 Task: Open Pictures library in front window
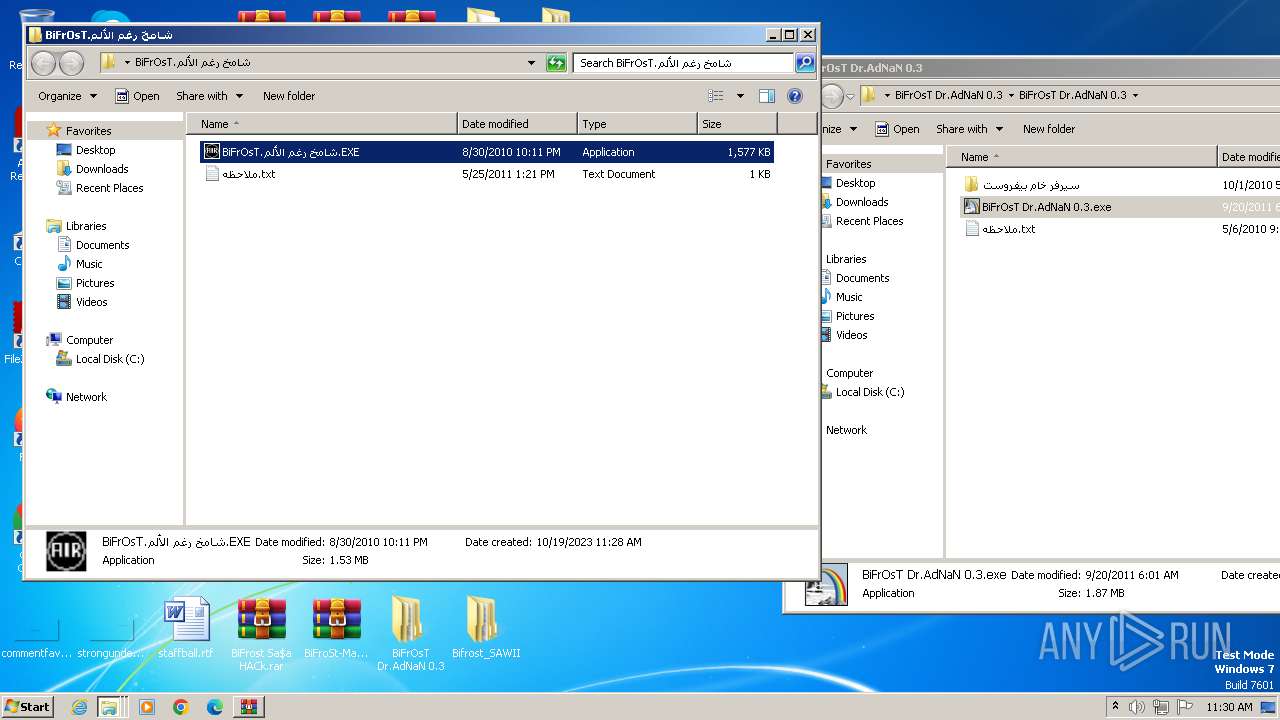point(95,283)
